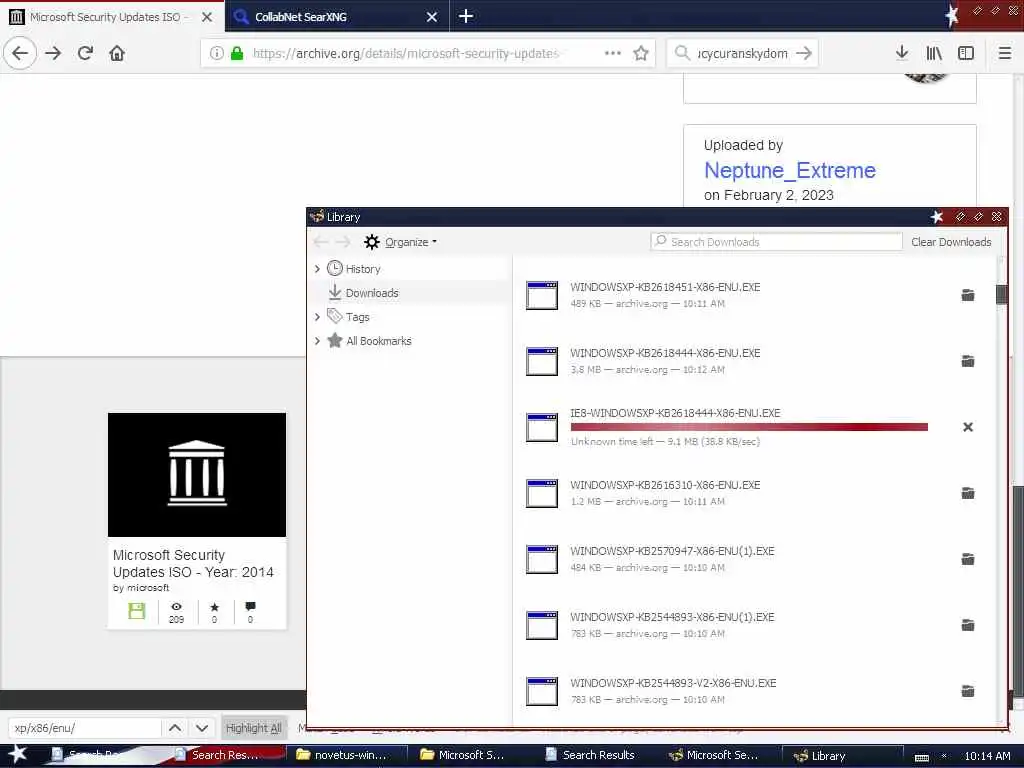Show site information icon in address bar

pyautogui.click(x=216, y=53)
